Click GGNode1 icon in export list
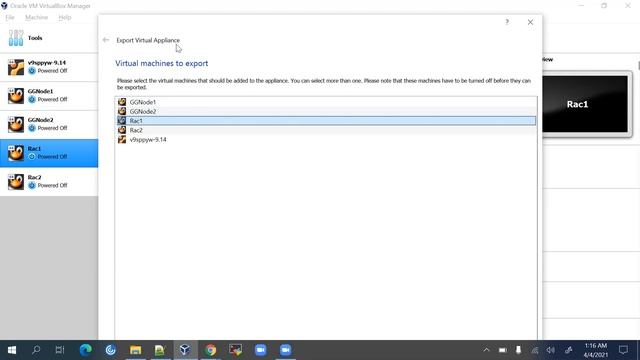 pos(122,102)
